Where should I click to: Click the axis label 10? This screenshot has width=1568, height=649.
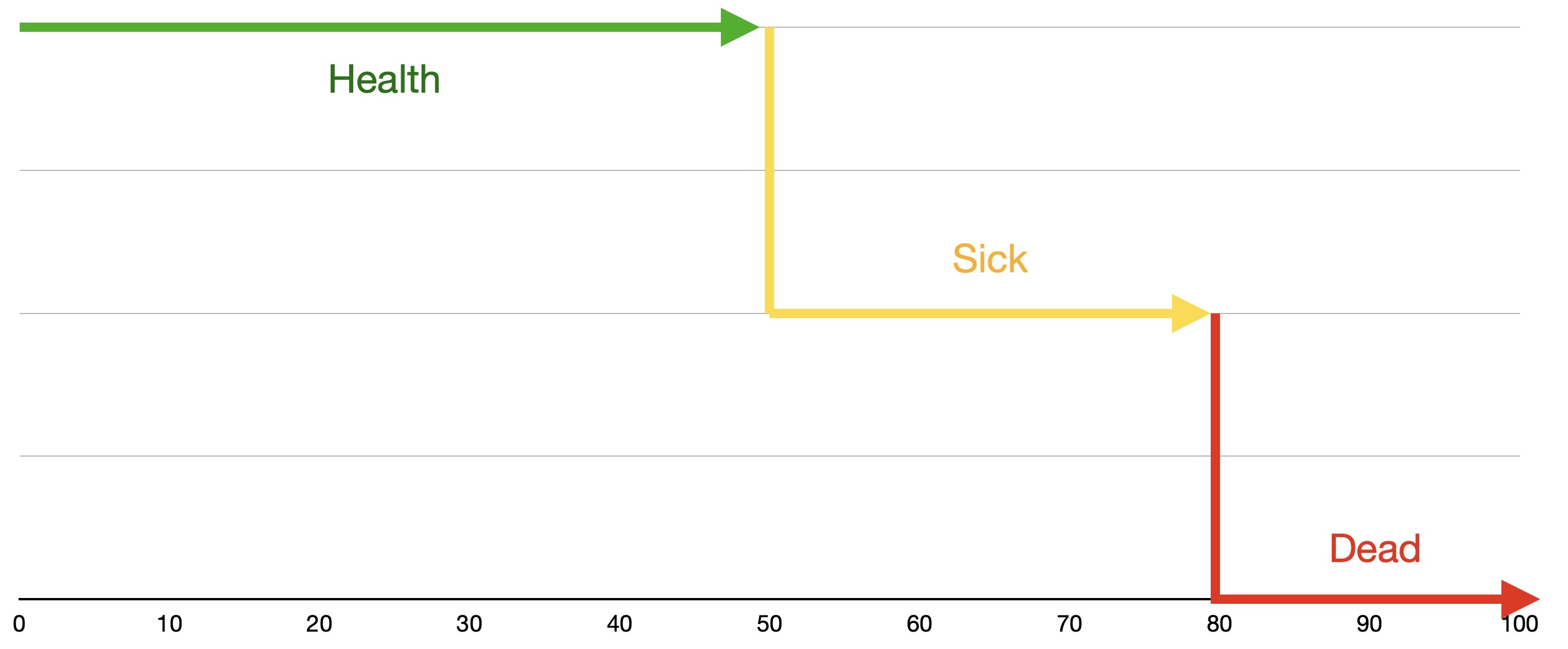click(x=169, y=624)
